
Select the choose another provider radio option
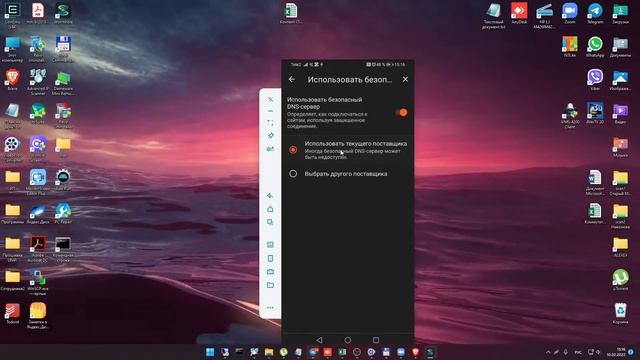click(x=293, y=173)
